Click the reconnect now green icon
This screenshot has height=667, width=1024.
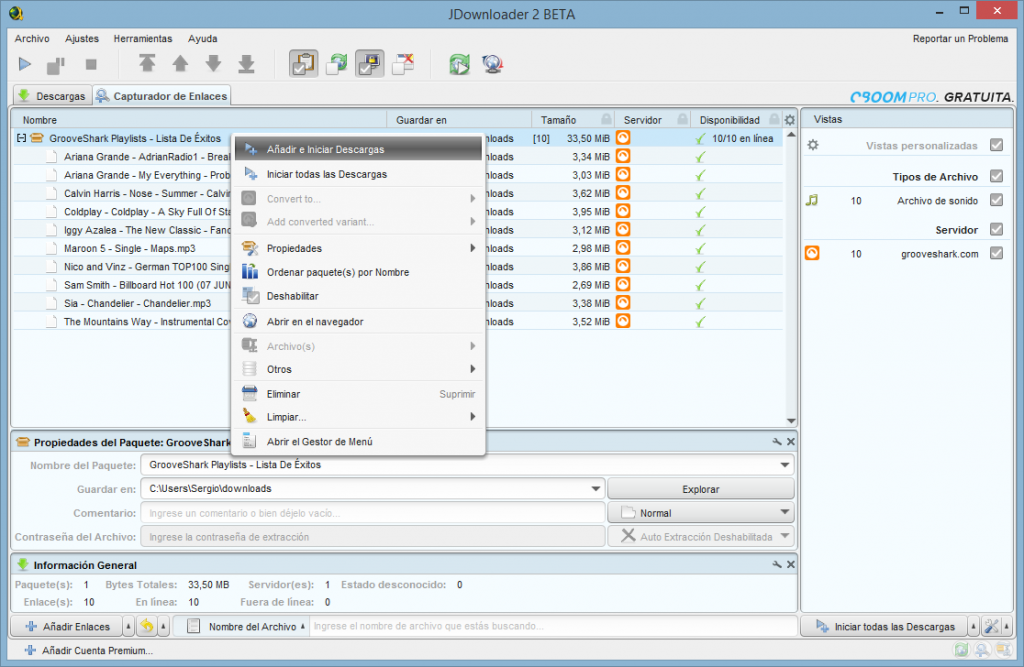(460, 64)
